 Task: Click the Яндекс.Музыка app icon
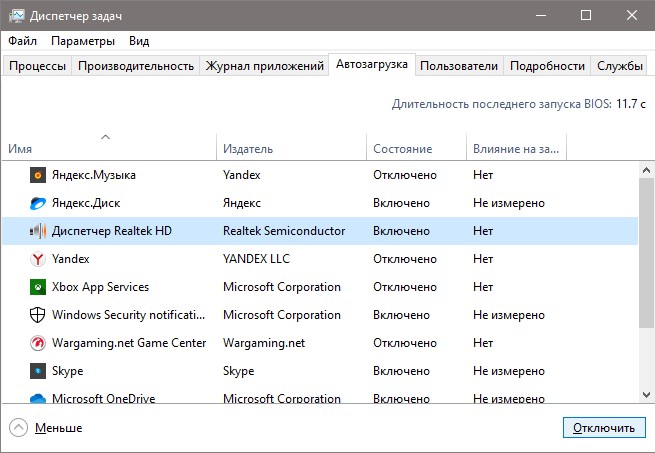point(38,175)
